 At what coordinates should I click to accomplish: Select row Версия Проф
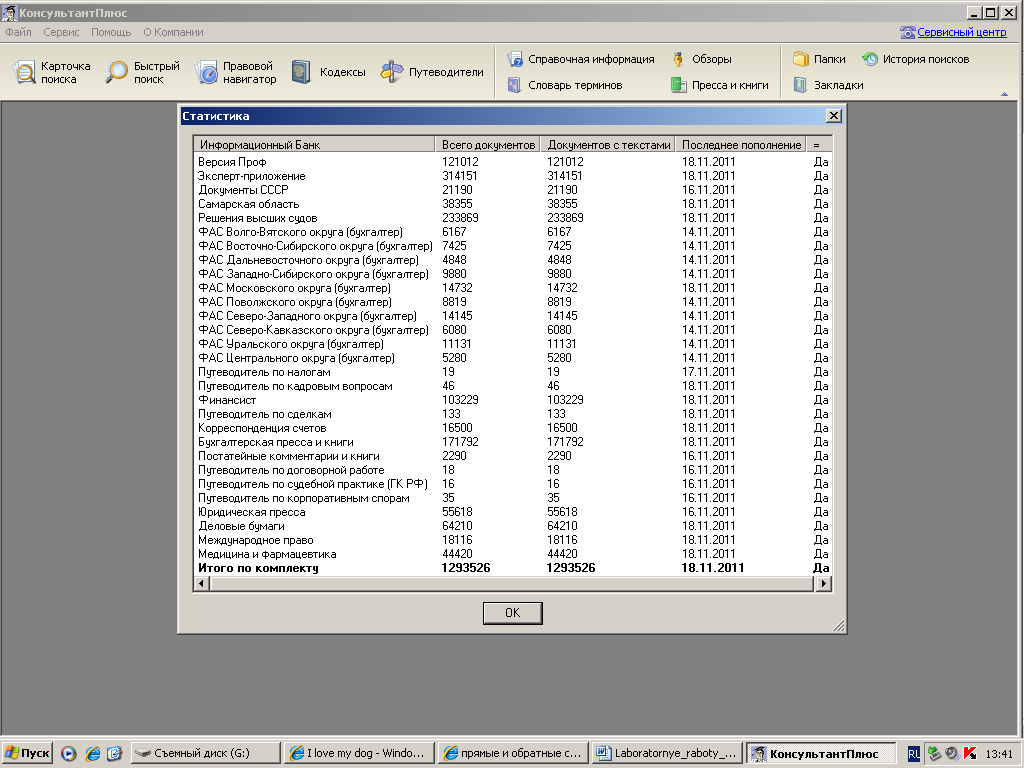pos(513,162)
